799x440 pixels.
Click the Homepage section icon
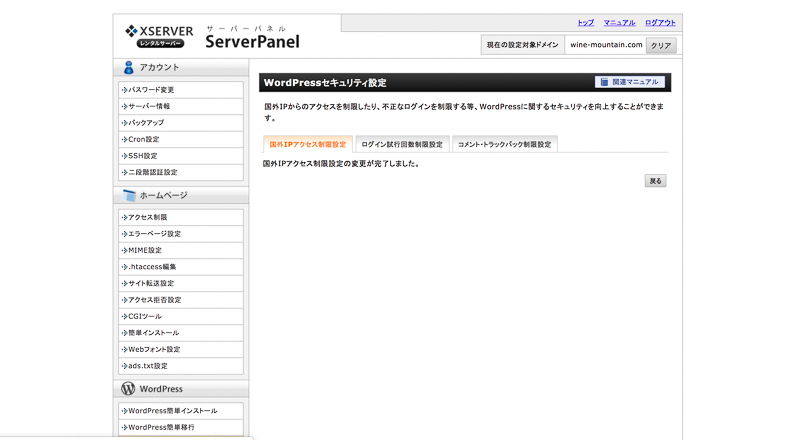tap(129, 195)
